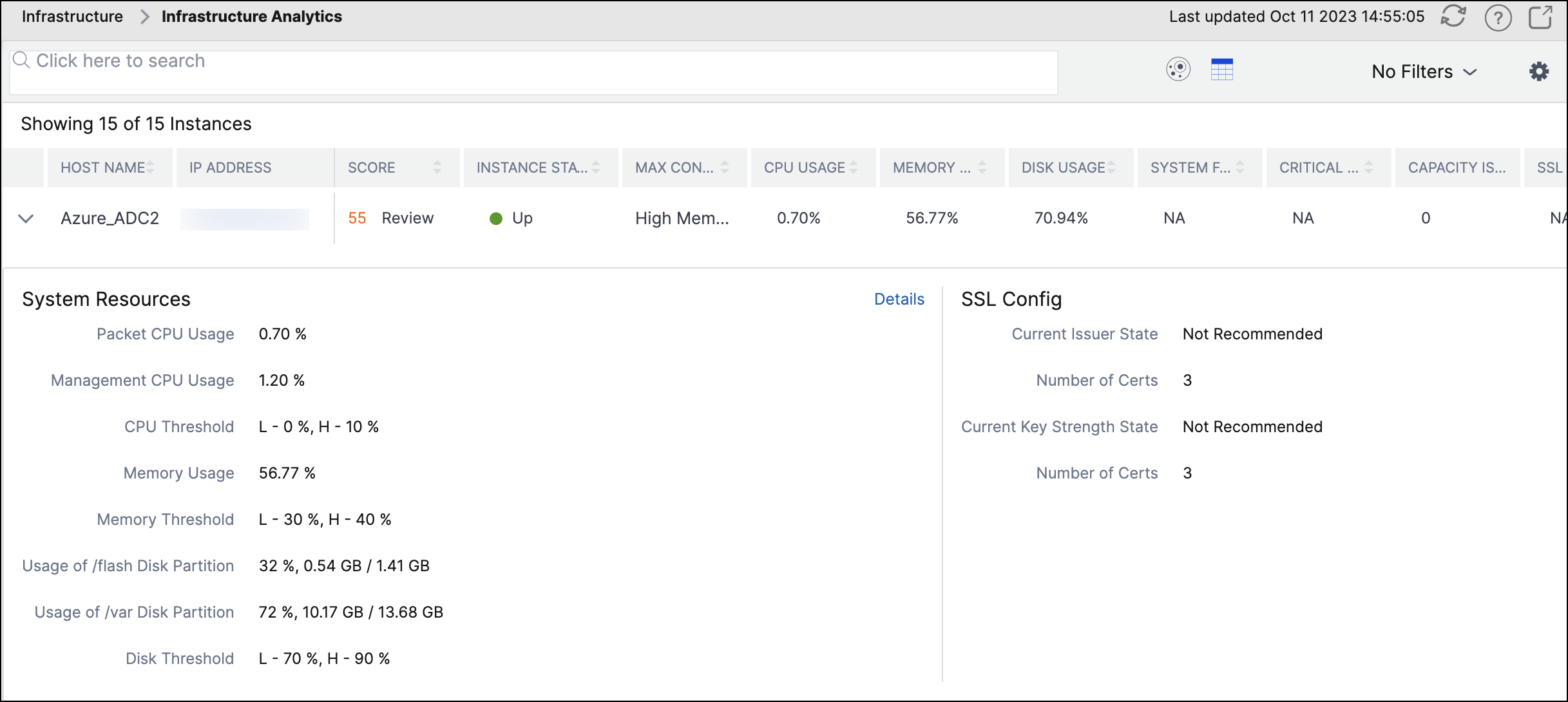Click the 56.77% memory table cell
Viewport: 1568px width, 702px height.
click(932, 218)
